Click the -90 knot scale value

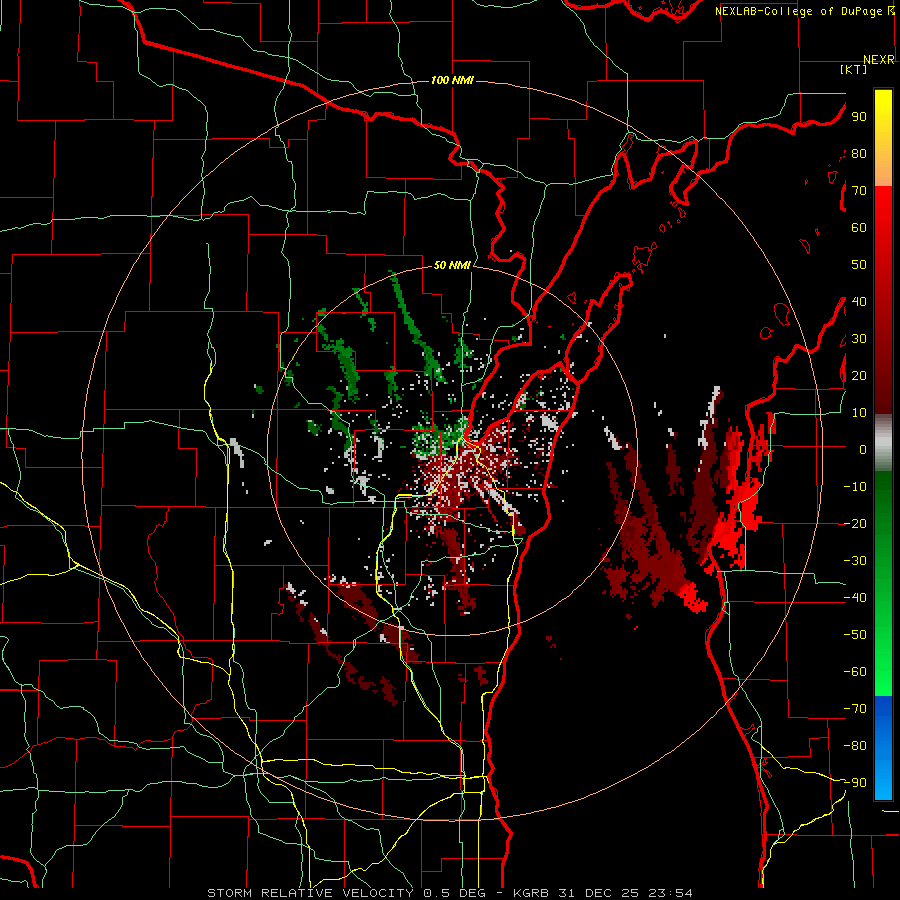[x=855, y=783]
